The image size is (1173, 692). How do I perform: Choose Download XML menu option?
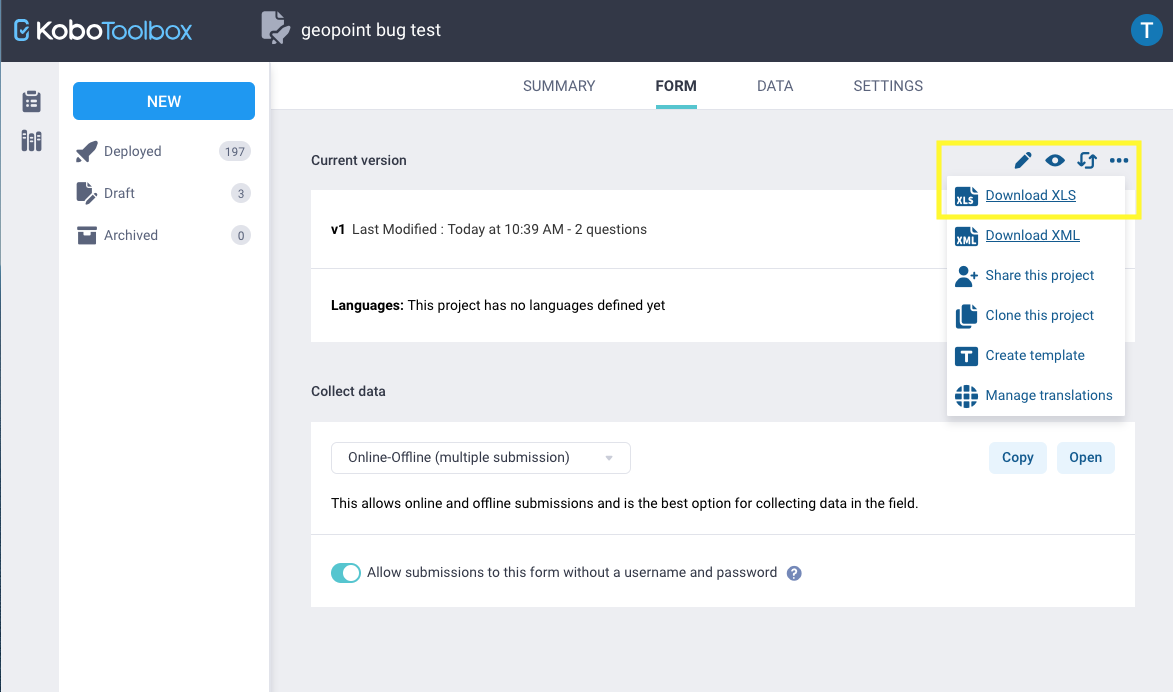(x=1032, y=236)
